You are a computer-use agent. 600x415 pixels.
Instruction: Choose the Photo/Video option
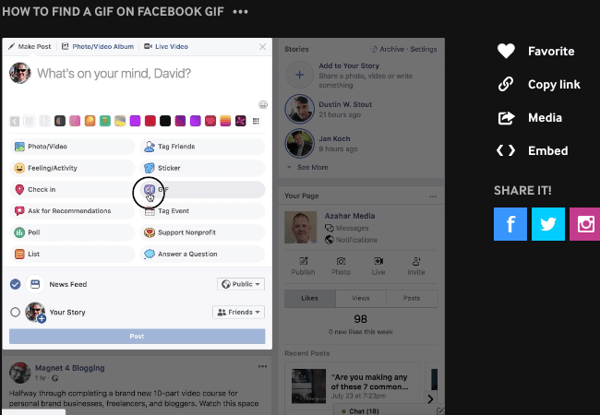(x=72, y=146)
